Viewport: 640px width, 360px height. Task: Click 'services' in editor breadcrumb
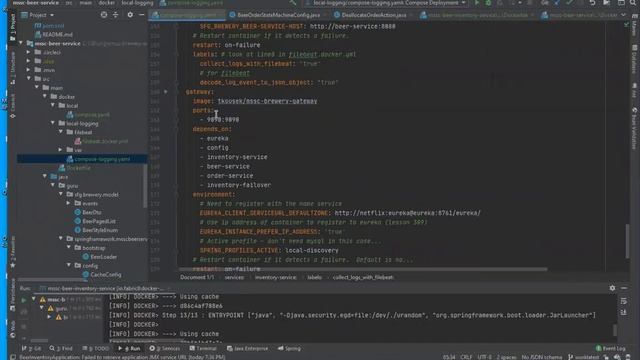[x=234, y=278]
